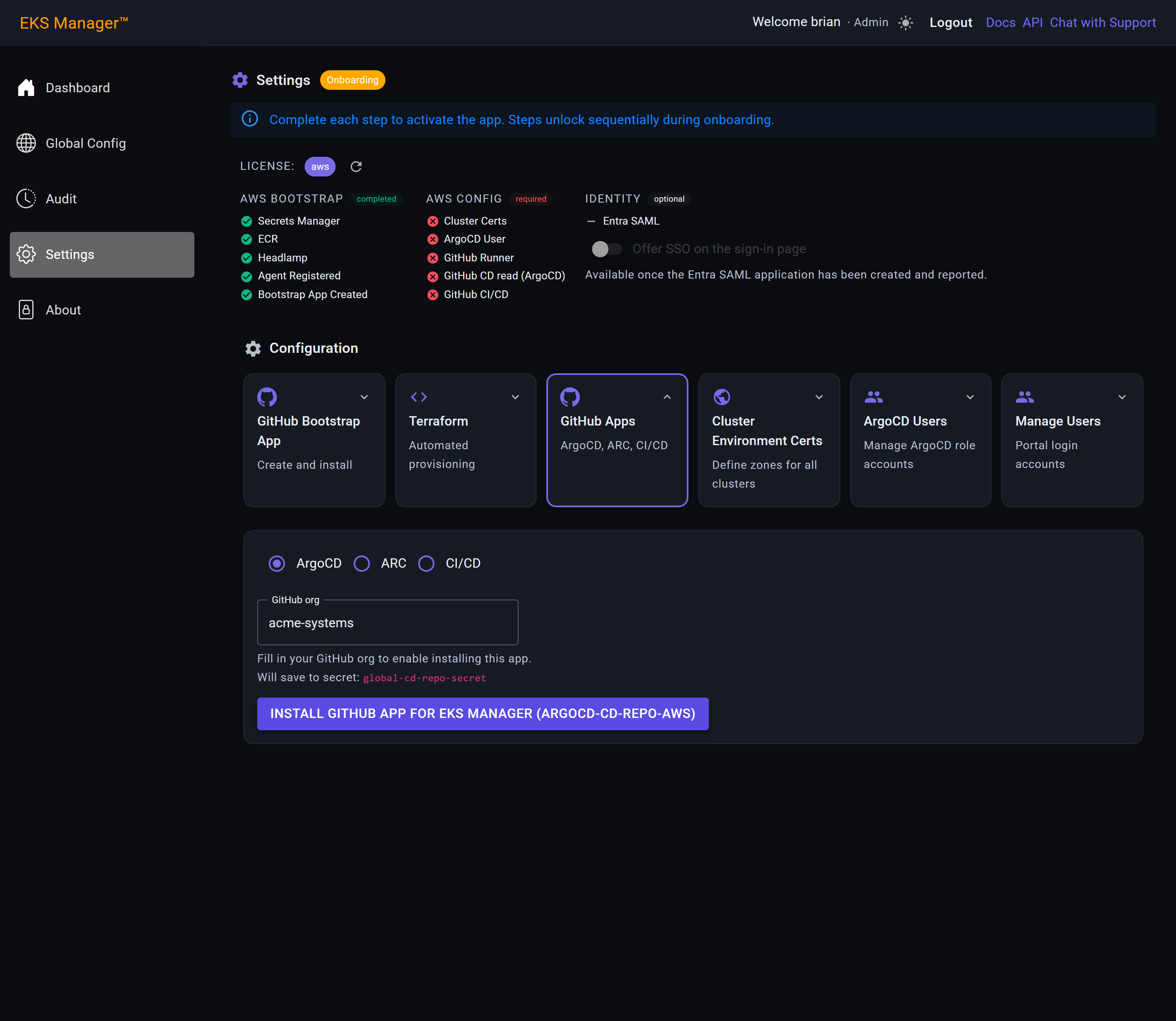Open the About page
Image resolution: width=1176 pixels, height=1021 pixels.
click(102, 310)
